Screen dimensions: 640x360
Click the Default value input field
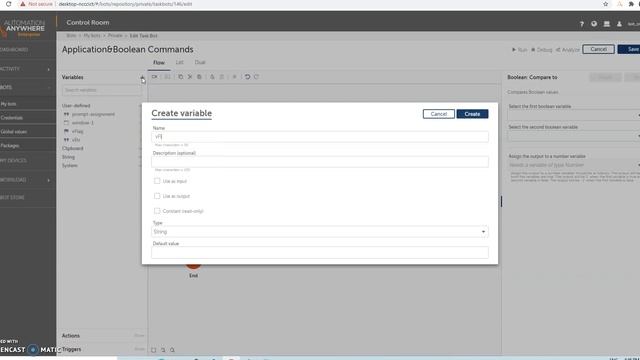click(320, 252)
